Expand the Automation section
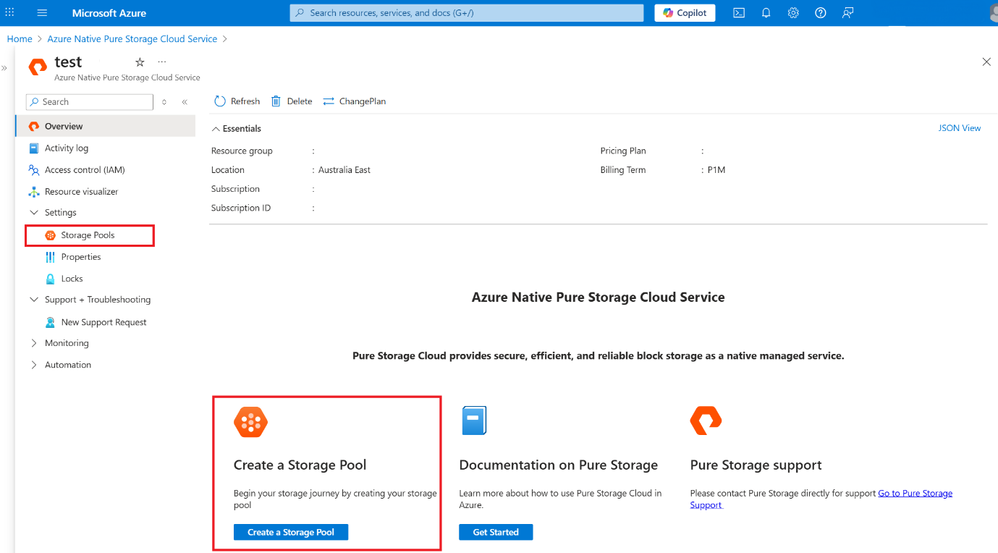Screen dimensions: 998x553 coord(34,365)
